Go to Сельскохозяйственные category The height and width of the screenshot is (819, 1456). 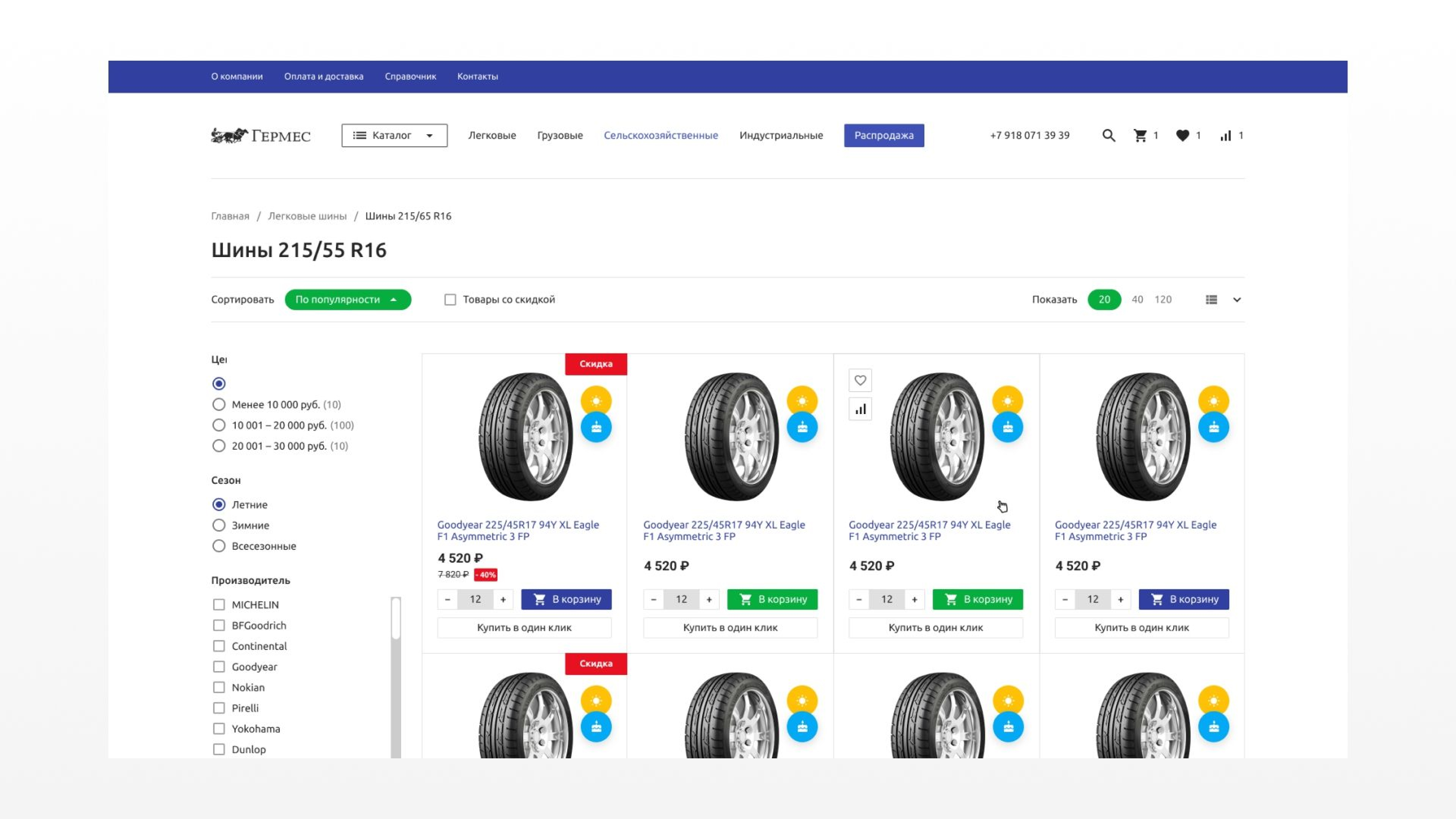(x=661, y=136)
